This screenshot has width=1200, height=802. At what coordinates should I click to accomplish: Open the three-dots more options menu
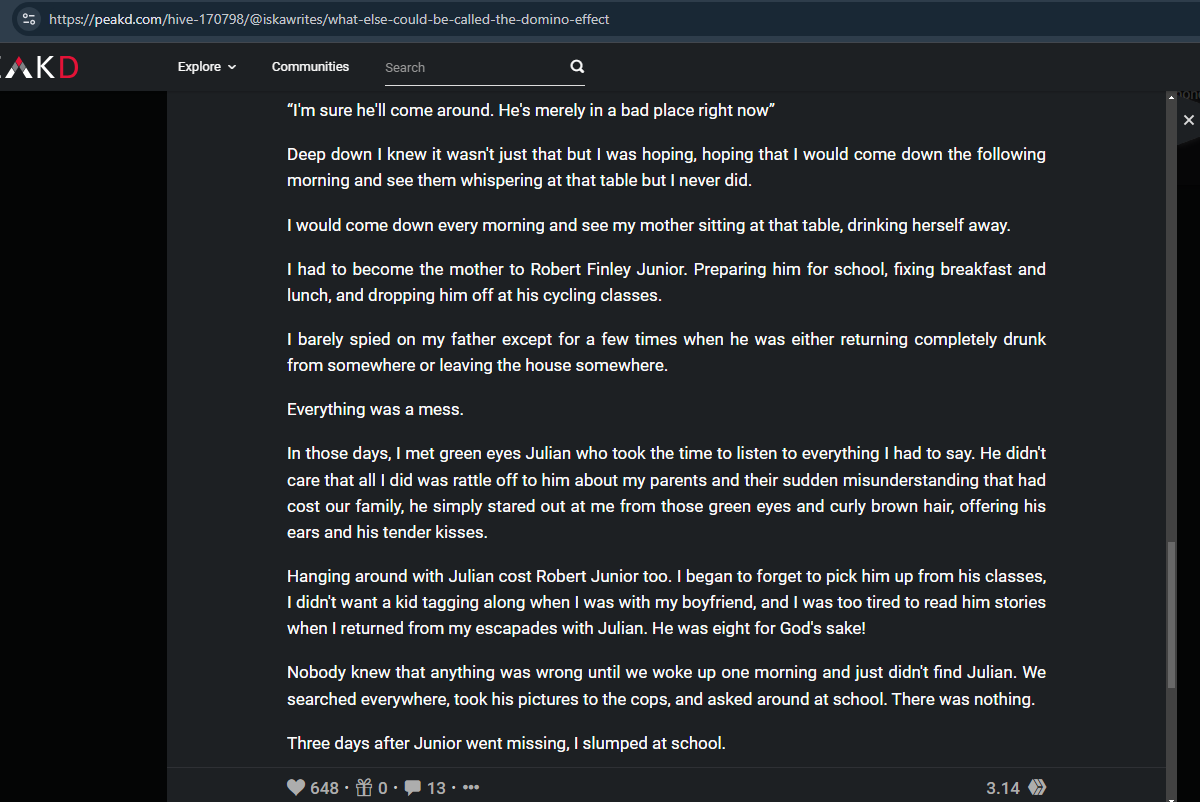[x=471, y=788]
